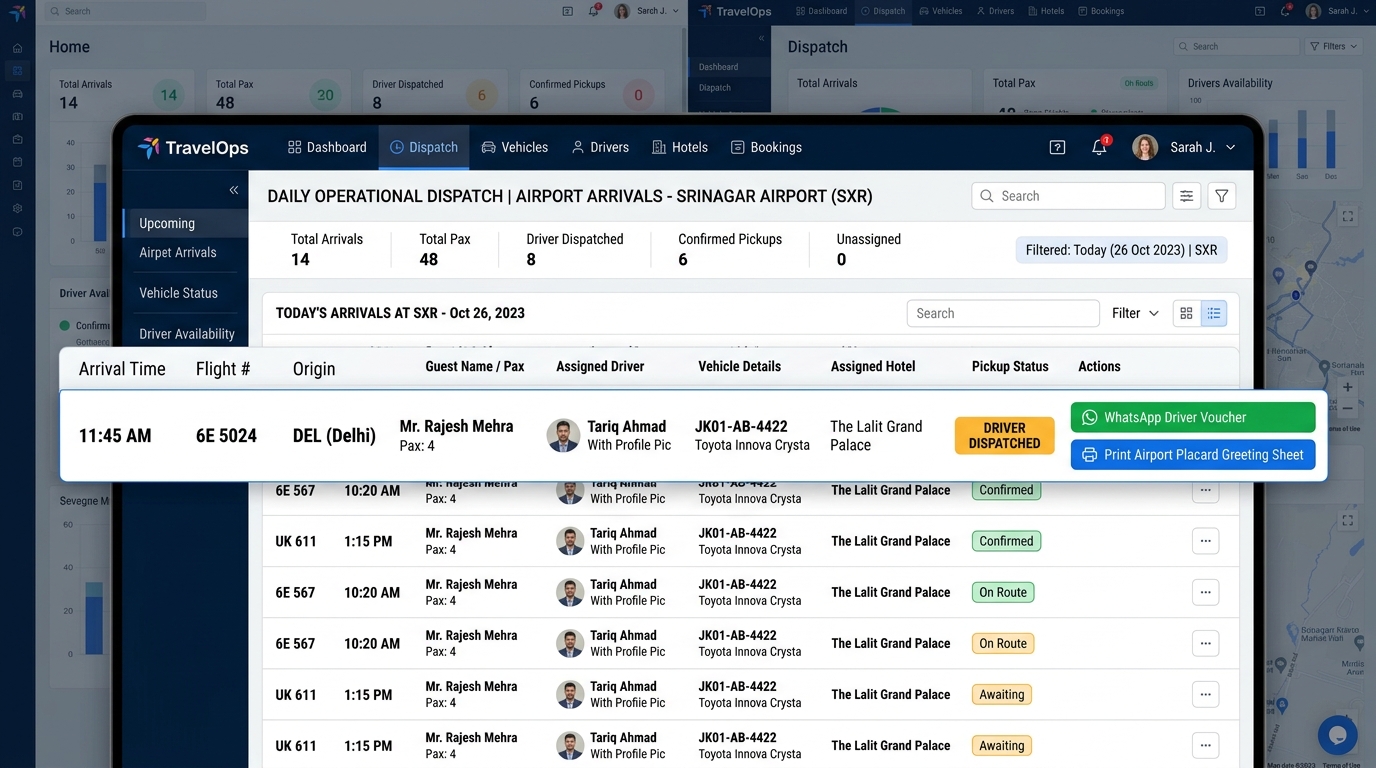Click the Confirmed badge in the UK 611 row

(1006, 541)
